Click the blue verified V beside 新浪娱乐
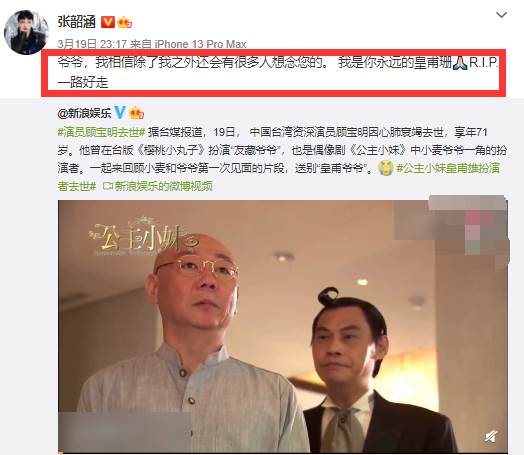Viewport: 524px width, 455px height. coord(120,113)
